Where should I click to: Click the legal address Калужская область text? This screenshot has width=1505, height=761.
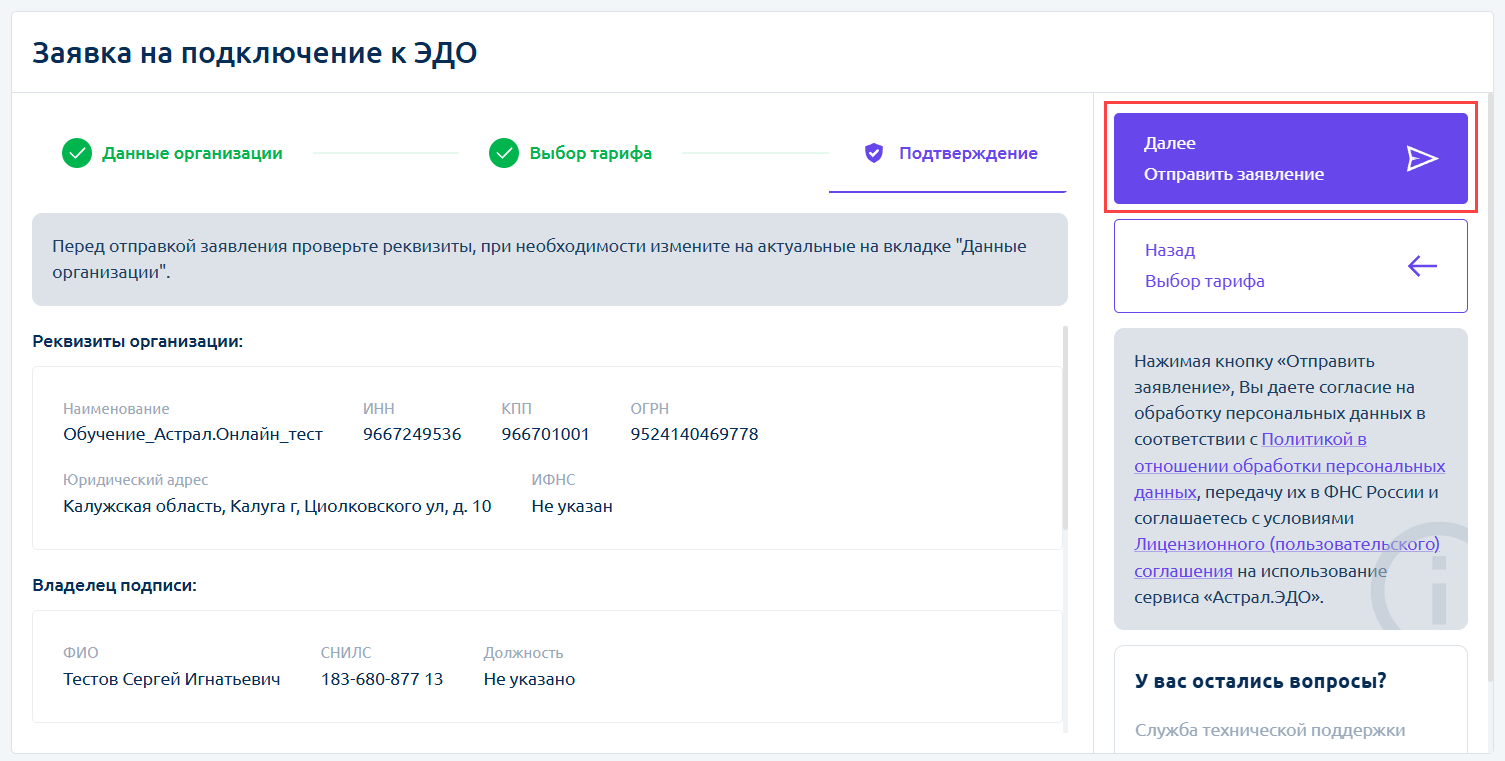pyautogui.click(x=277, y=506)
